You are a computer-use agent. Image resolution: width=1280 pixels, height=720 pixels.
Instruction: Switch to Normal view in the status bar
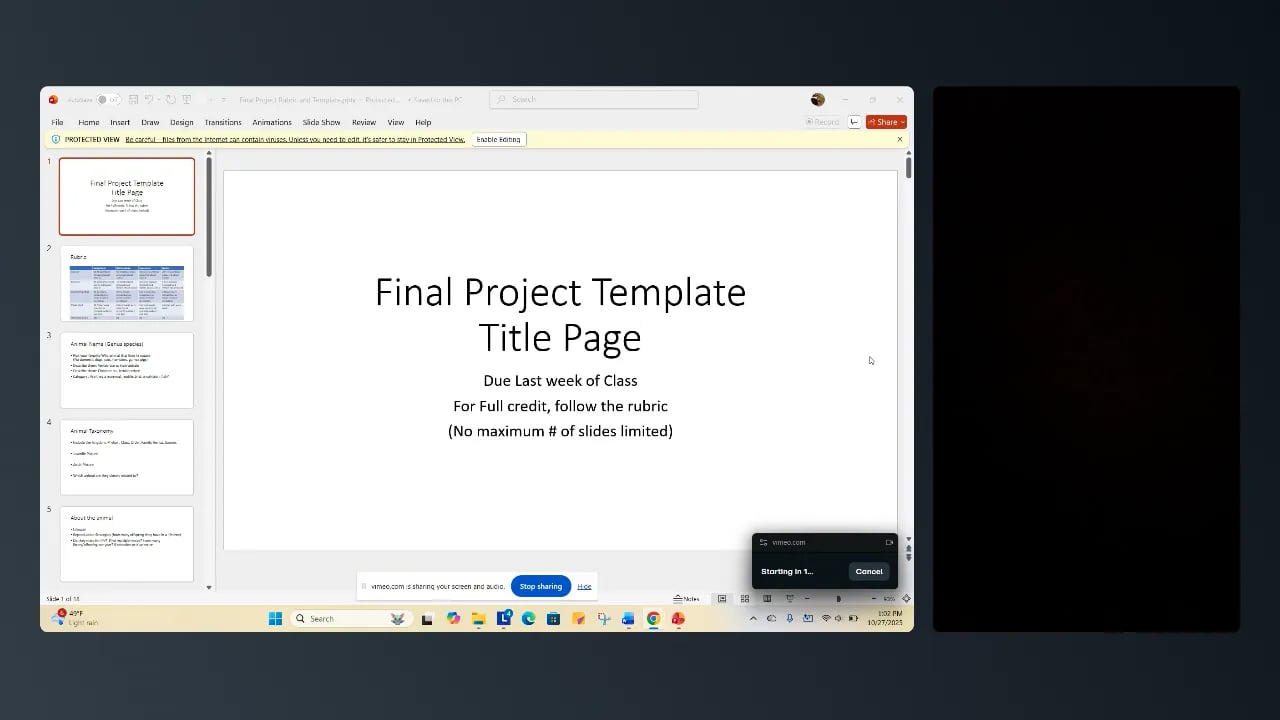(x=722, y=599)
